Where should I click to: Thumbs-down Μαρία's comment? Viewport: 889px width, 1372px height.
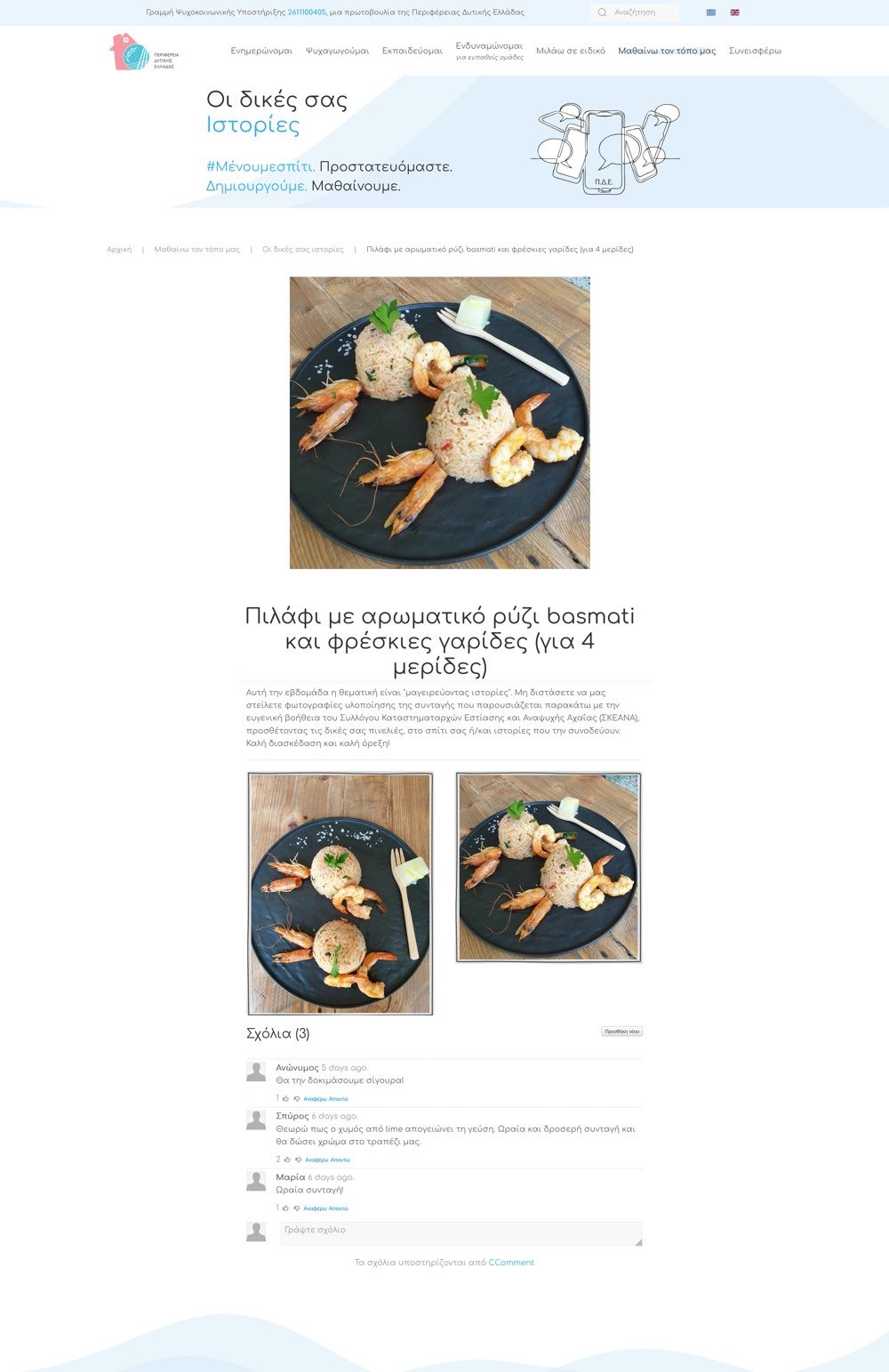(x=297, y=1208)
